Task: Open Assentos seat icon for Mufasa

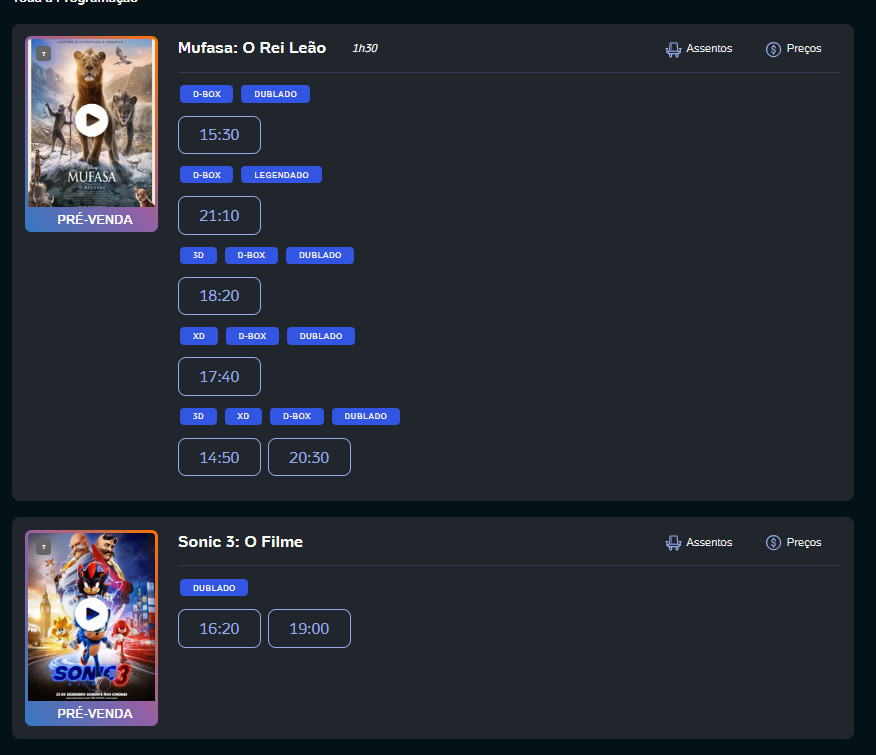Action: coord(673,49)
